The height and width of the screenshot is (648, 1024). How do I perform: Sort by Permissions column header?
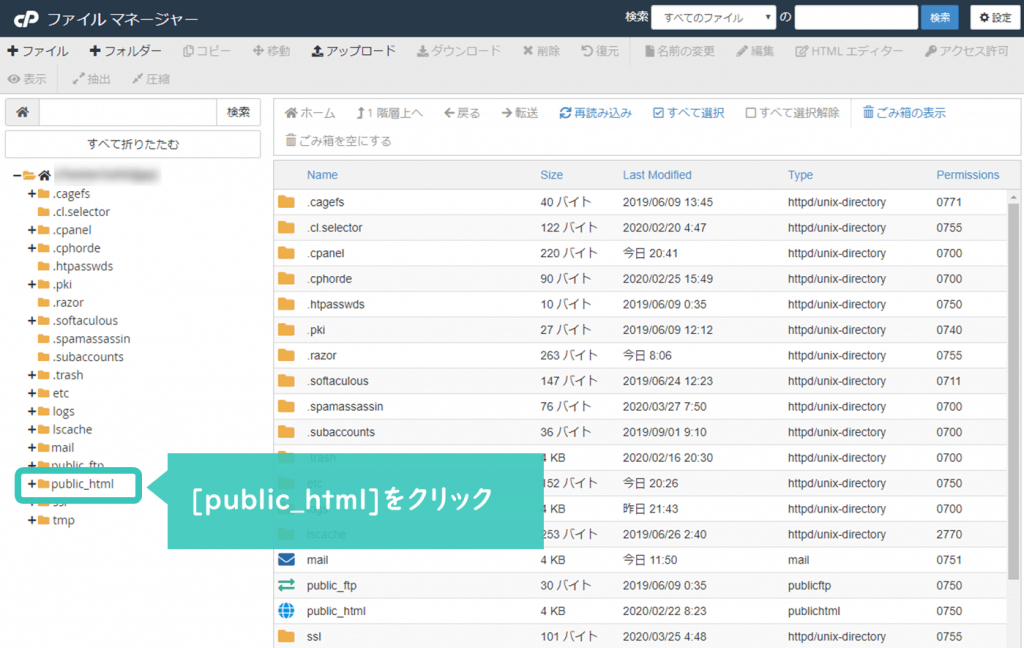point(968,175)
